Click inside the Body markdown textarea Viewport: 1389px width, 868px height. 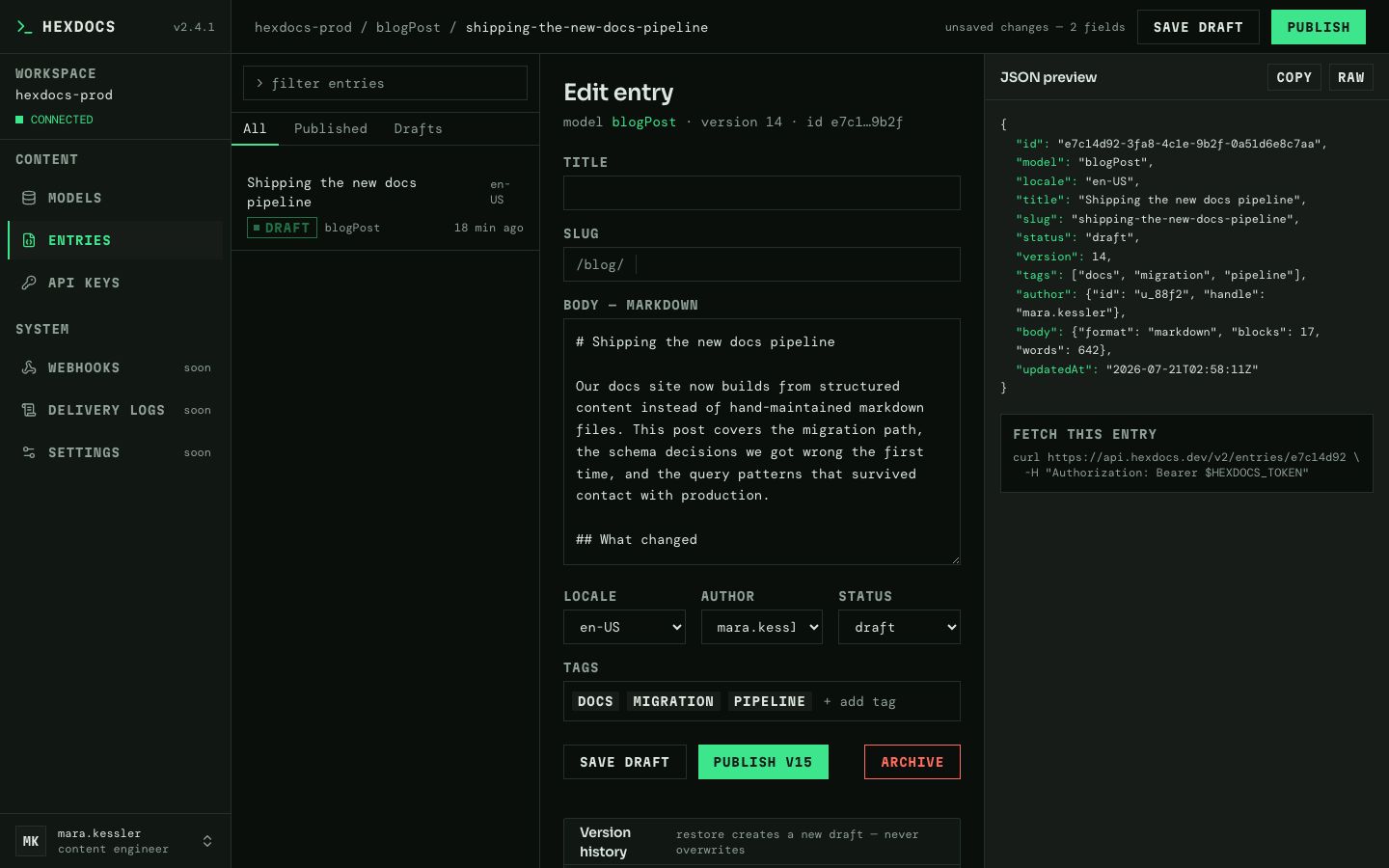(x=762, y=442)
